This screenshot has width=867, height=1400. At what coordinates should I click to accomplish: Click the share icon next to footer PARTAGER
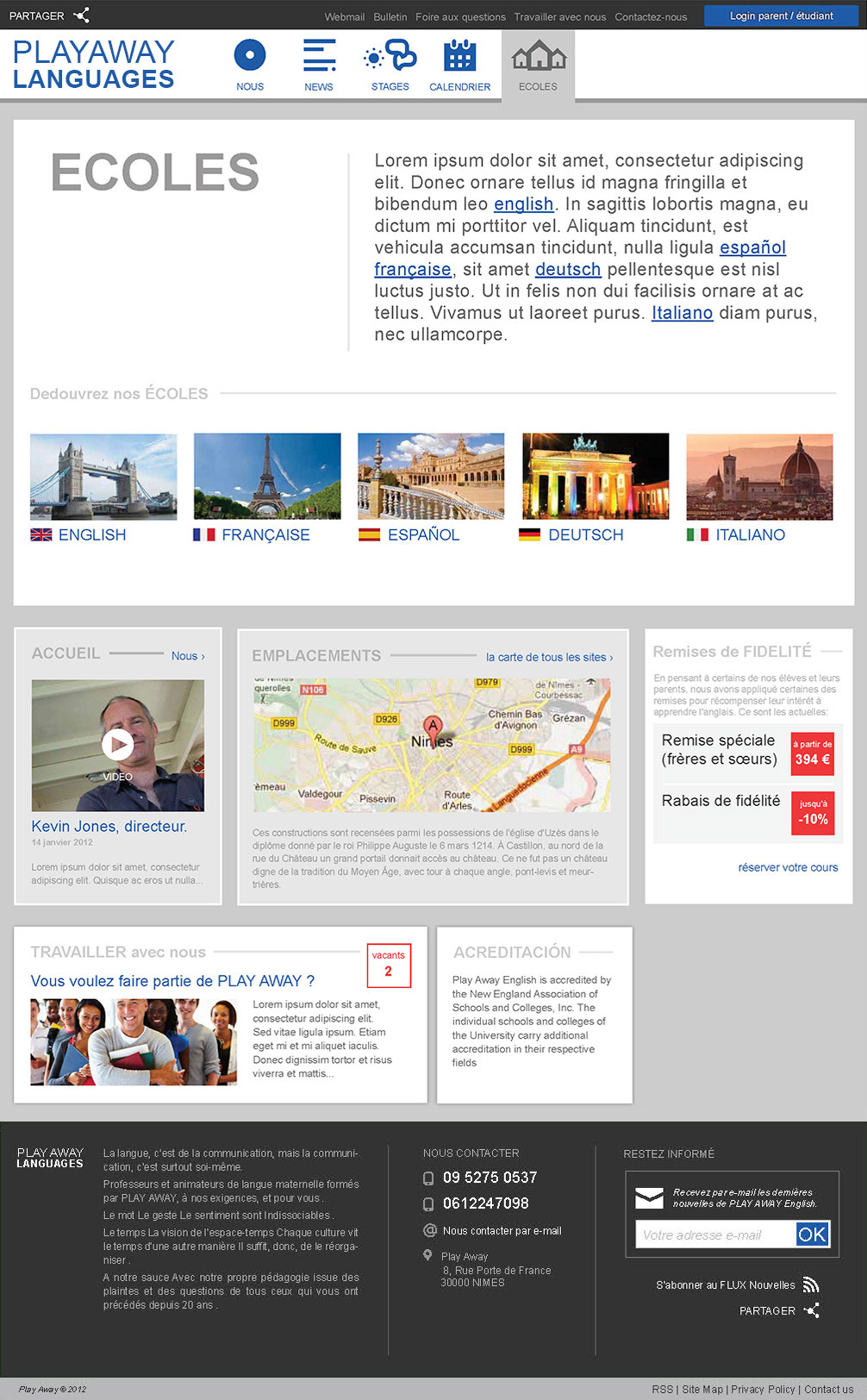[x=811, y=1310]
